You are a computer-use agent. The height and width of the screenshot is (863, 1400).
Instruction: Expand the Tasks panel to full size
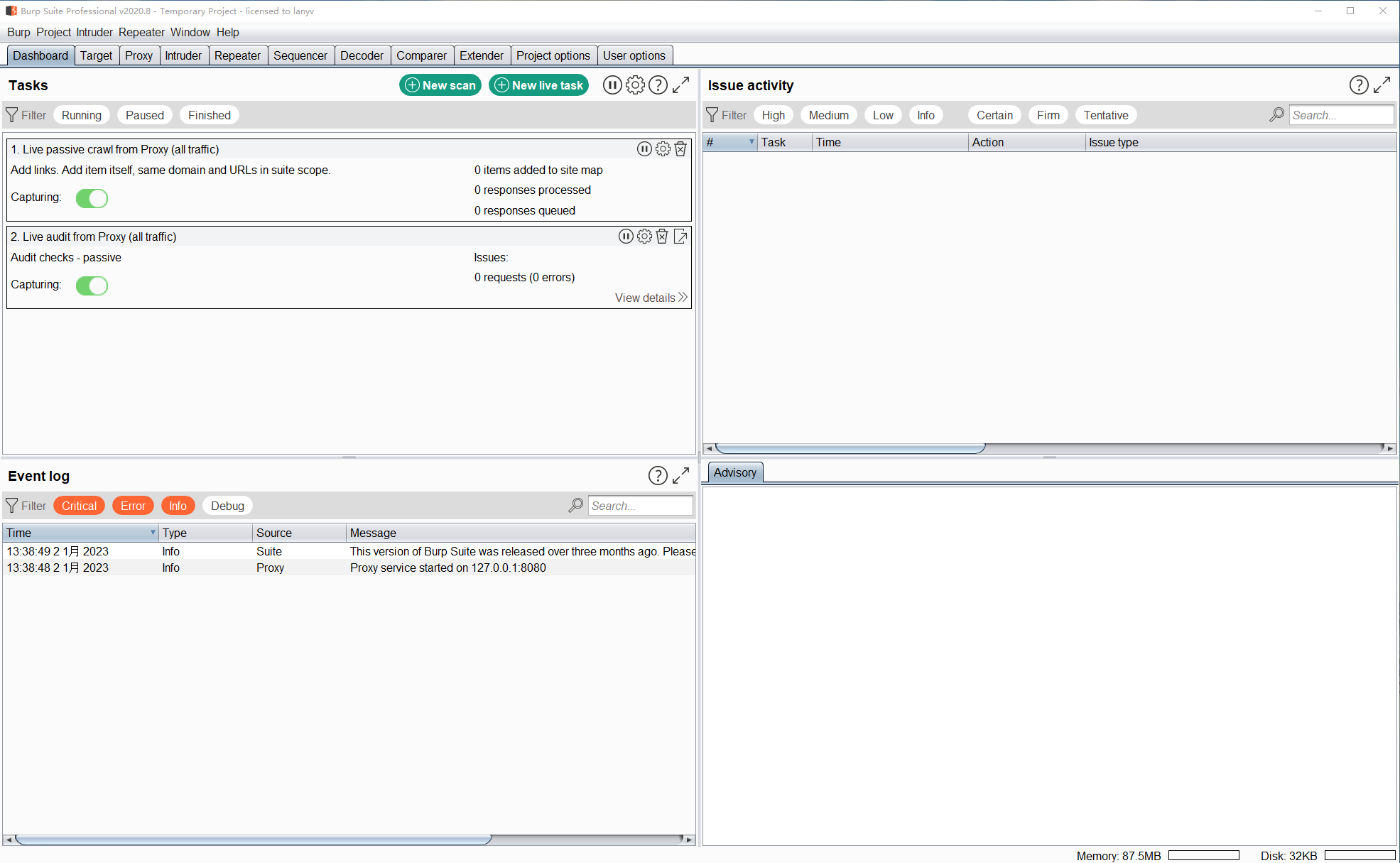click(x=681, y=85)
